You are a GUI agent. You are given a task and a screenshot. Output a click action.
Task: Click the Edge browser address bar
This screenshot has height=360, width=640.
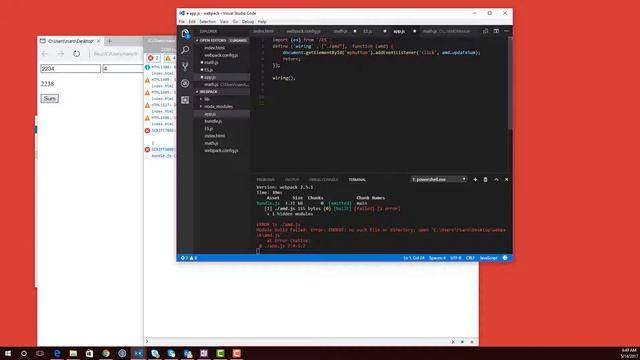pyautogui.click(x=116, y=54)
